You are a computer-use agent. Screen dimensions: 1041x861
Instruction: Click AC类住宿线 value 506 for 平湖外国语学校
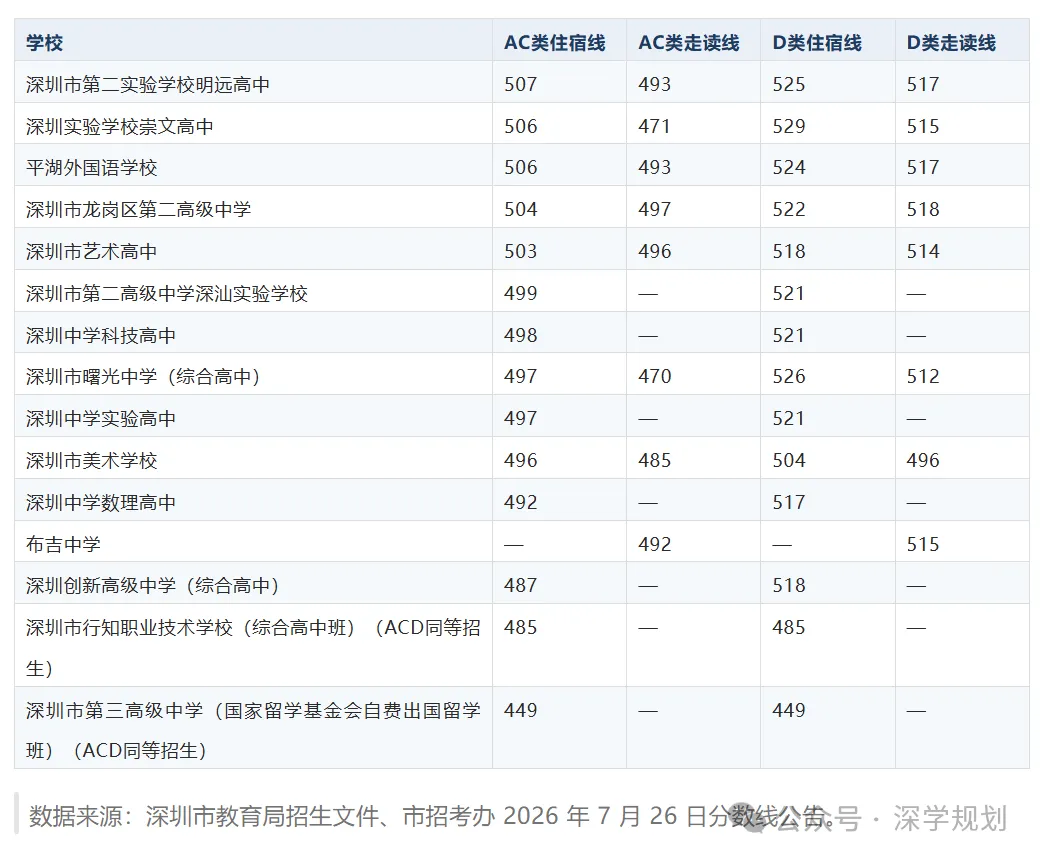520,167
